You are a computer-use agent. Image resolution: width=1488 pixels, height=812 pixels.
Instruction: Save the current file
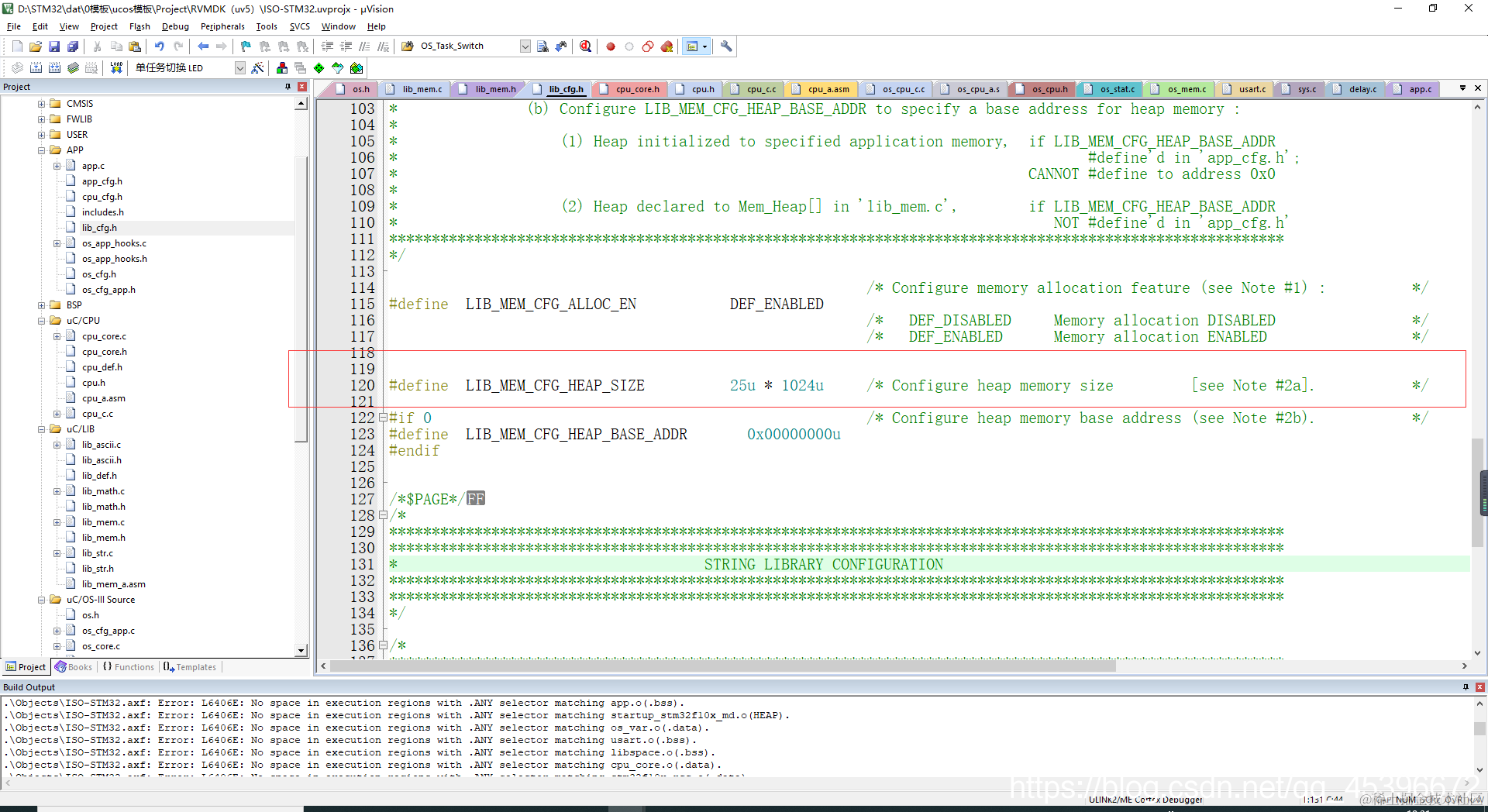(x=54, y=46)
